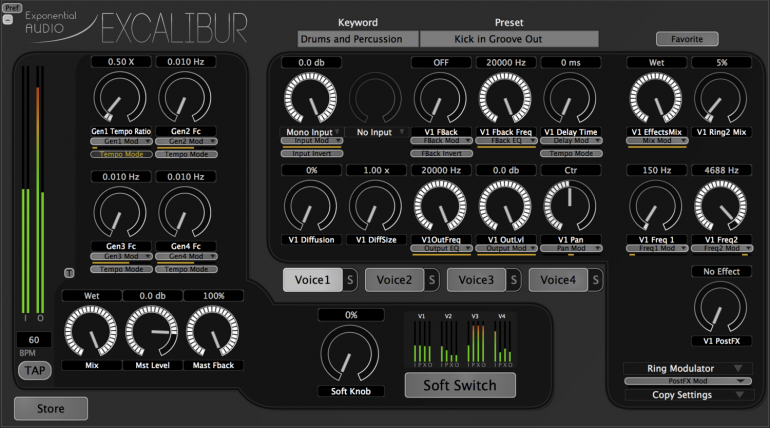Mark preset with the Favorite button
770x428 pixels.
pos(687,39)
